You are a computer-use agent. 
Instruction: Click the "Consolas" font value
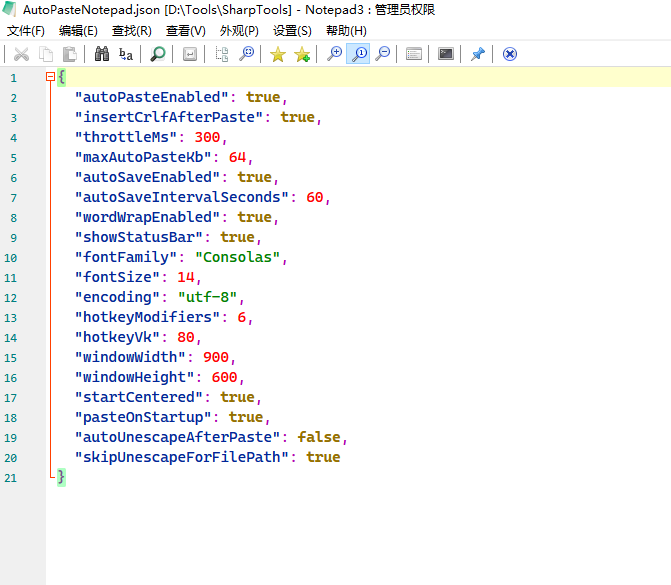238,258
